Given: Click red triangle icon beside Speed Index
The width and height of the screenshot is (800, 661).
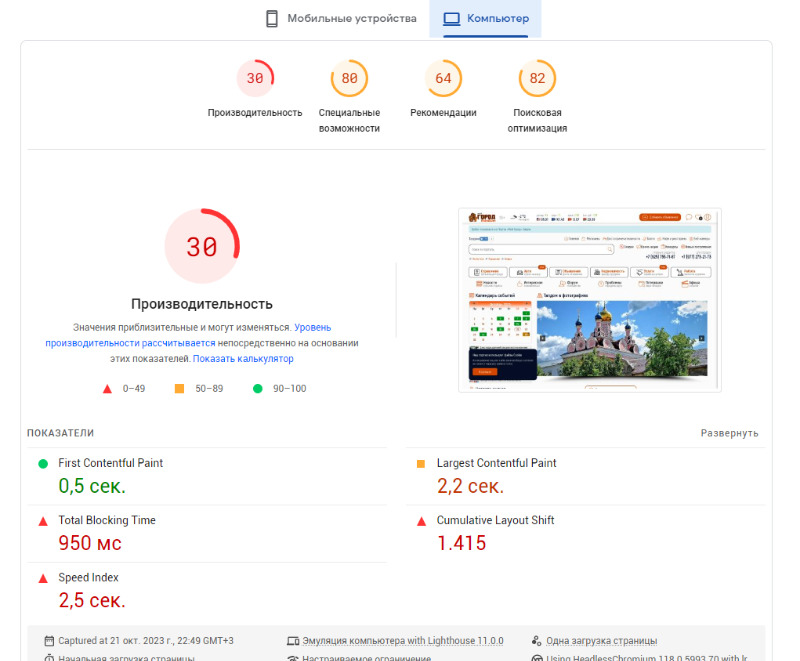Looking at the screenshot, I should pos(43,578).
